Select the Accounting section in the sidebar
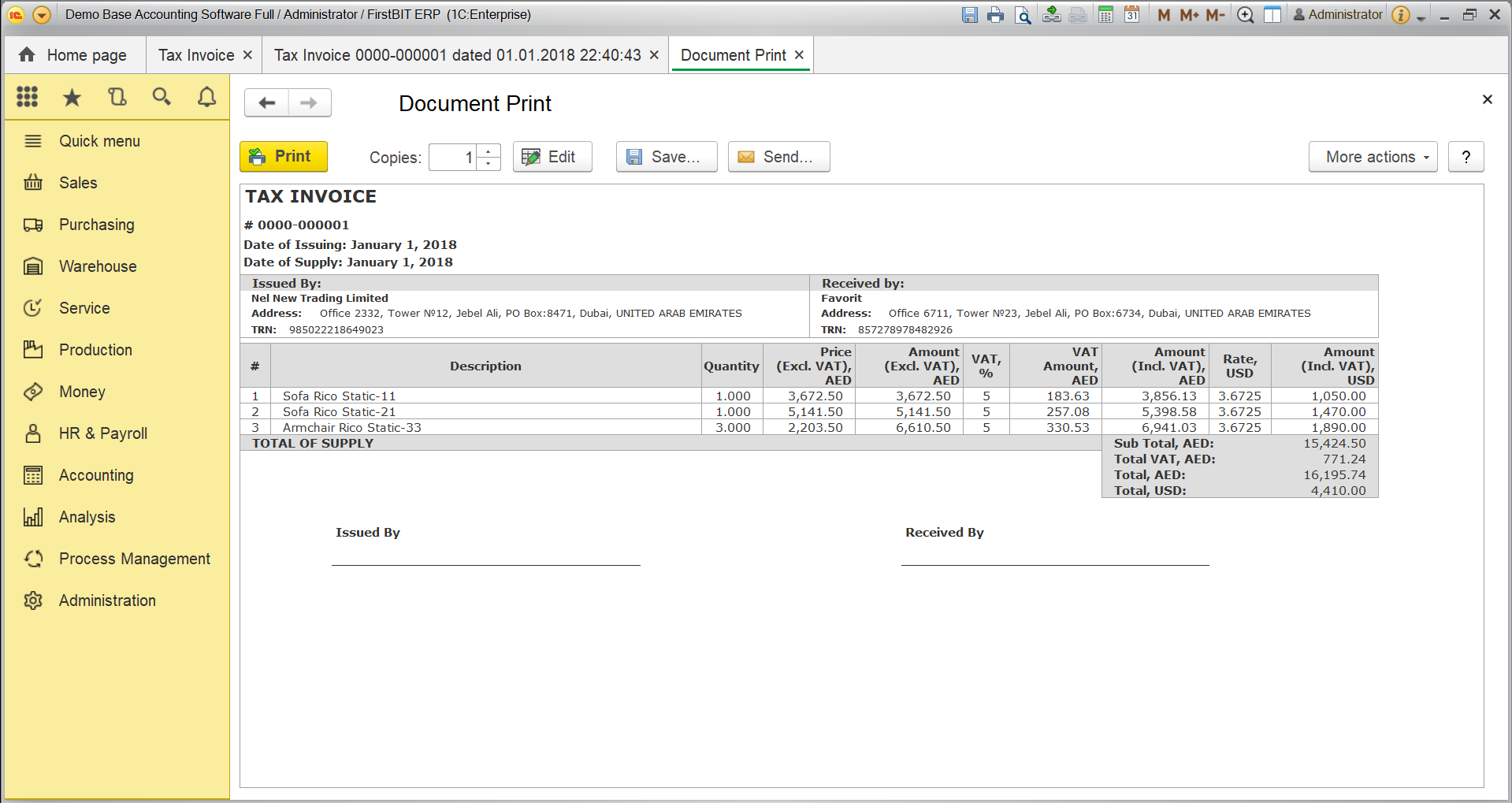The width and height of the screenshot is (1512, 803). point(95,474)
